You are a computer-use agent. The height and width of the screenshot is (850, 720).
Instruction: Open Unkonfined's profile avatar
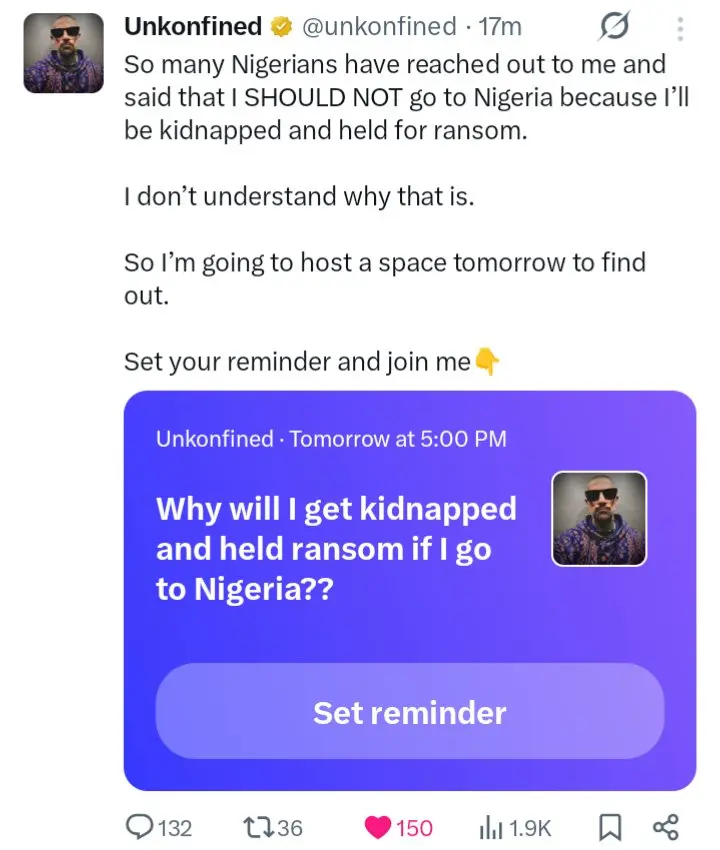pyautogui.click(x=63, y=53)
